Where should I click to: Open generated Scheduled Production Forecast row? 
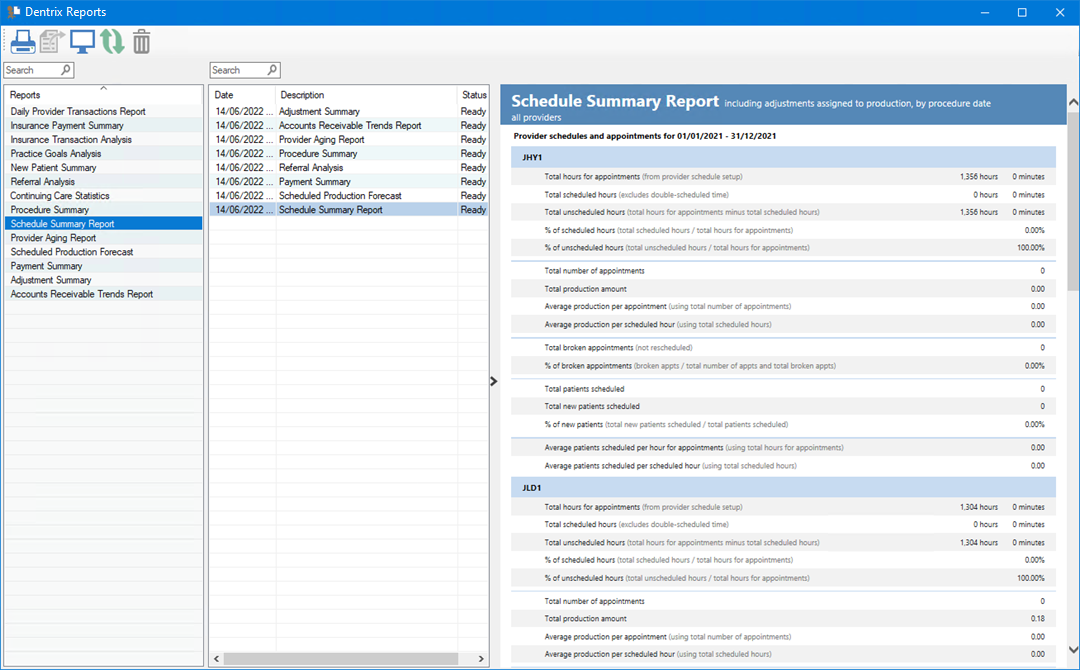349,196
